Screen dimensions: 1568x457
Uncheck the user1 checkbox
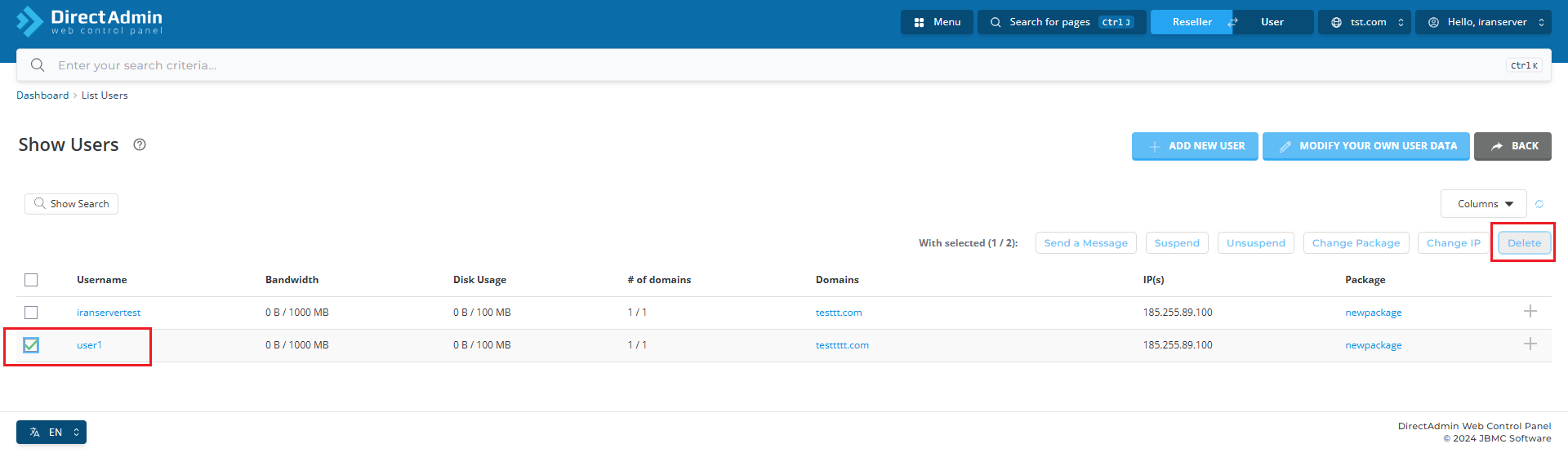[31, 345]
